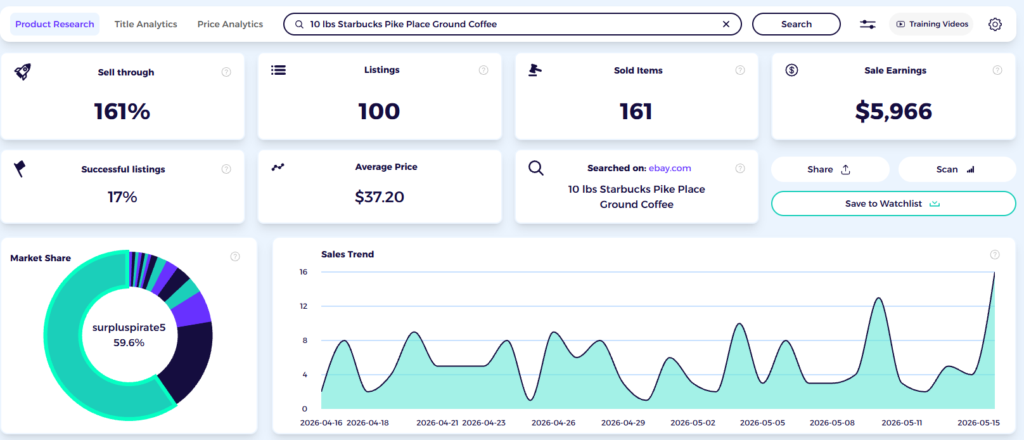Switch to Title Analytics tab
This screenshot has height=440, width=1024.
click(146, 24)
